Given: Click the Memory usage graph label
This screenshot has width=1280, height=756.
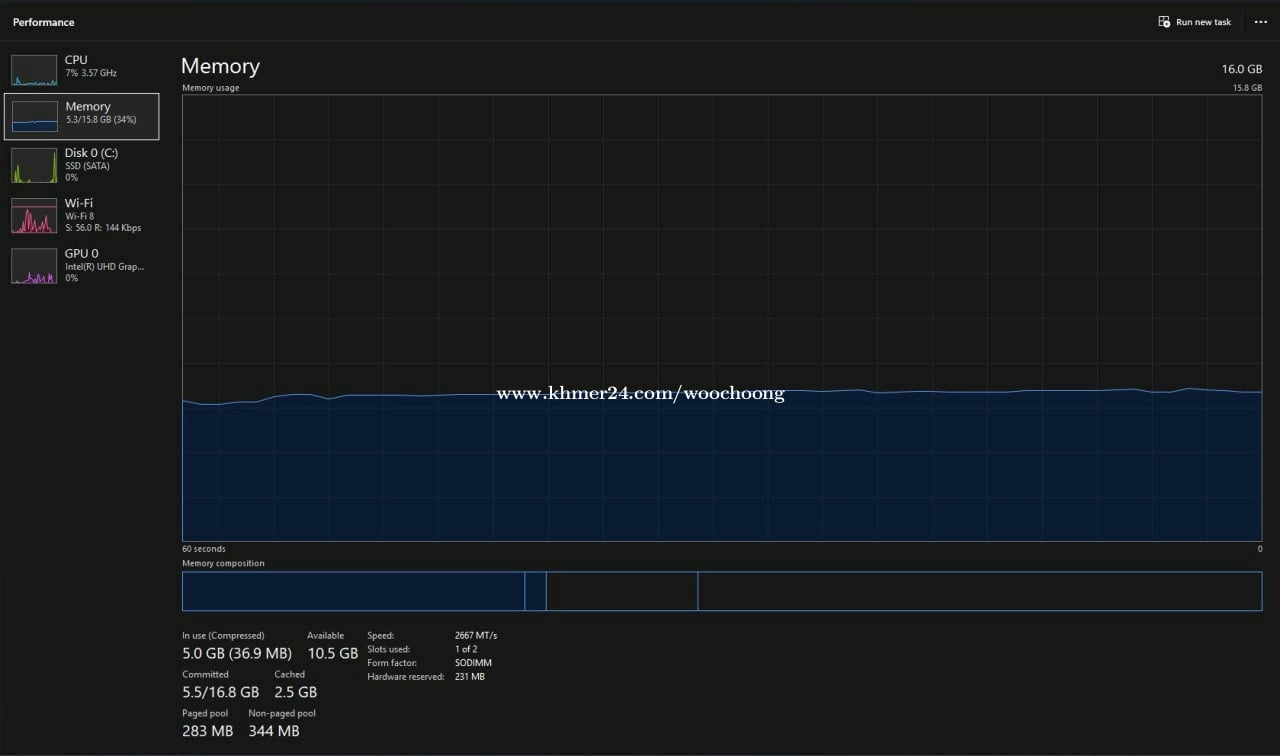Looking at the screenshot, I should coord(211,88).
